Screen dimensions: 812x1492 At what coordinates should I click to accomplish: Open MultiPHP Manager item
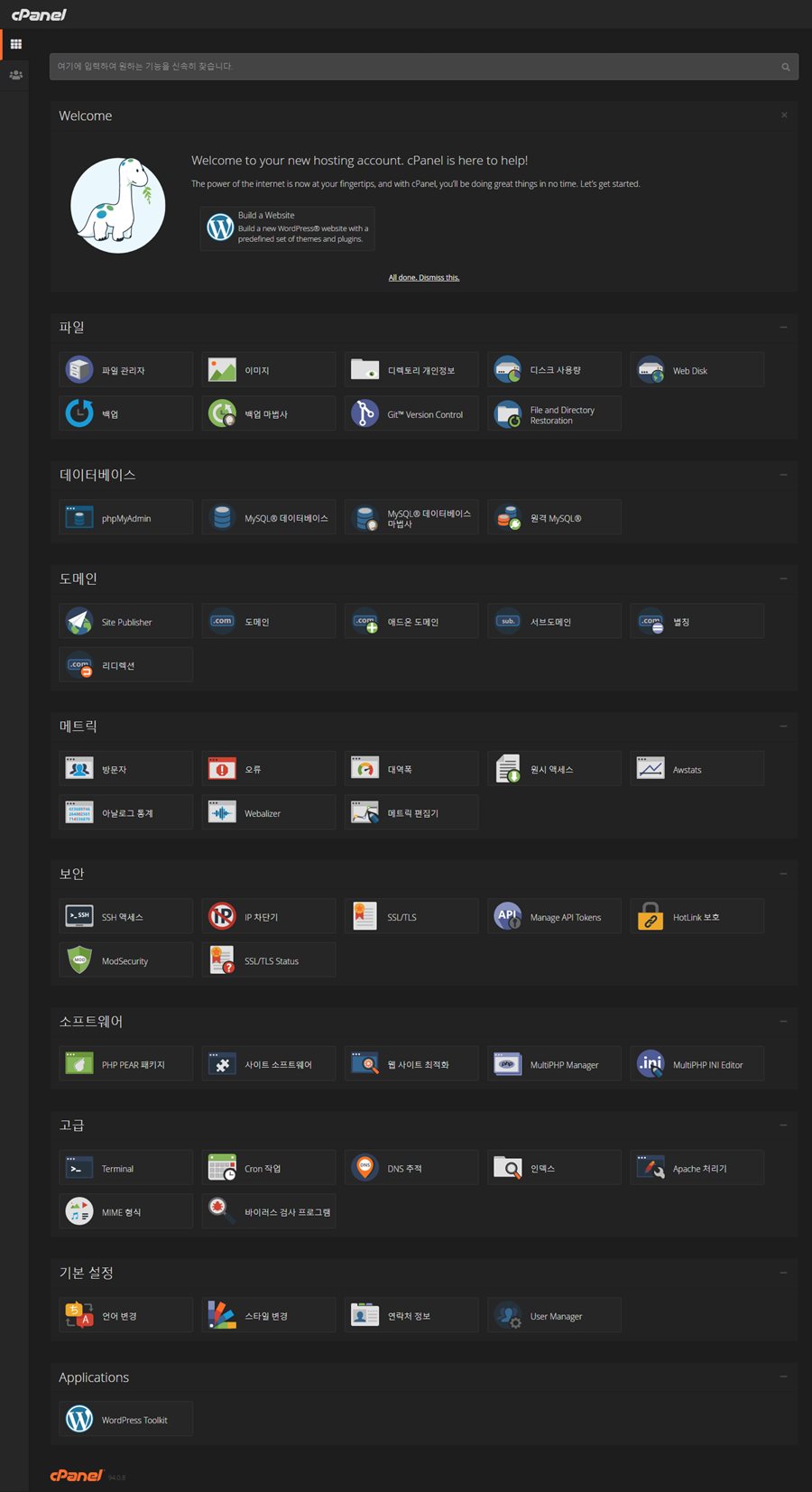point(554,1064)
